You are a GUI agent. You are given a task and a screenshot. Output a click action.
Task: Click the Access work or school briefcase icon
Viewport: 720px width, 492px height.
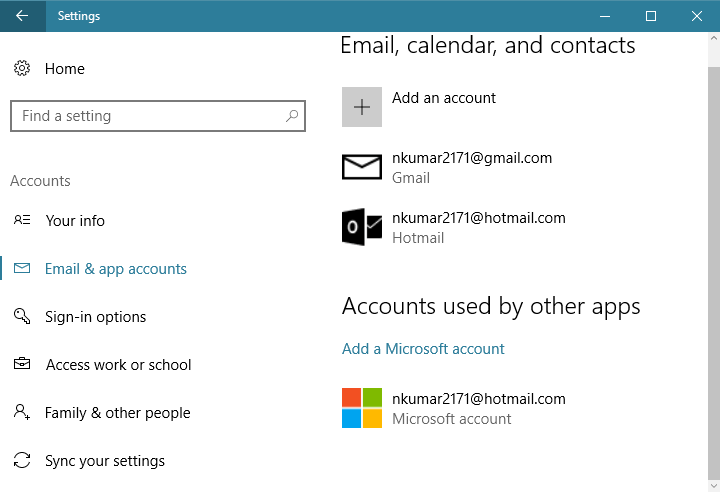point(22,364)
